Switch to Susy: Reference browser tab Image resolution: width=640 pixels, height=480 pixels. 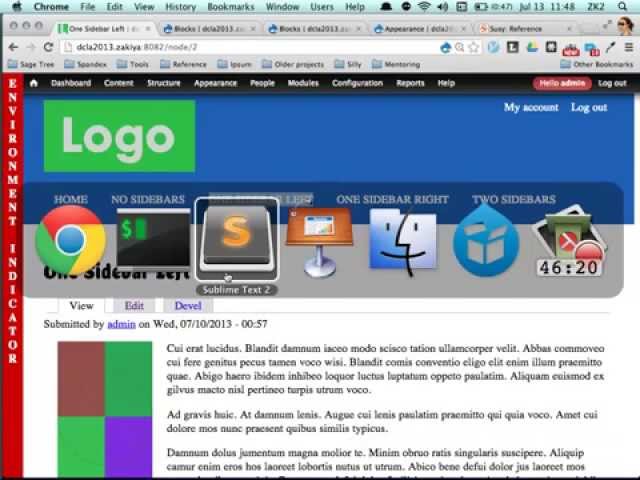[524, 29]
